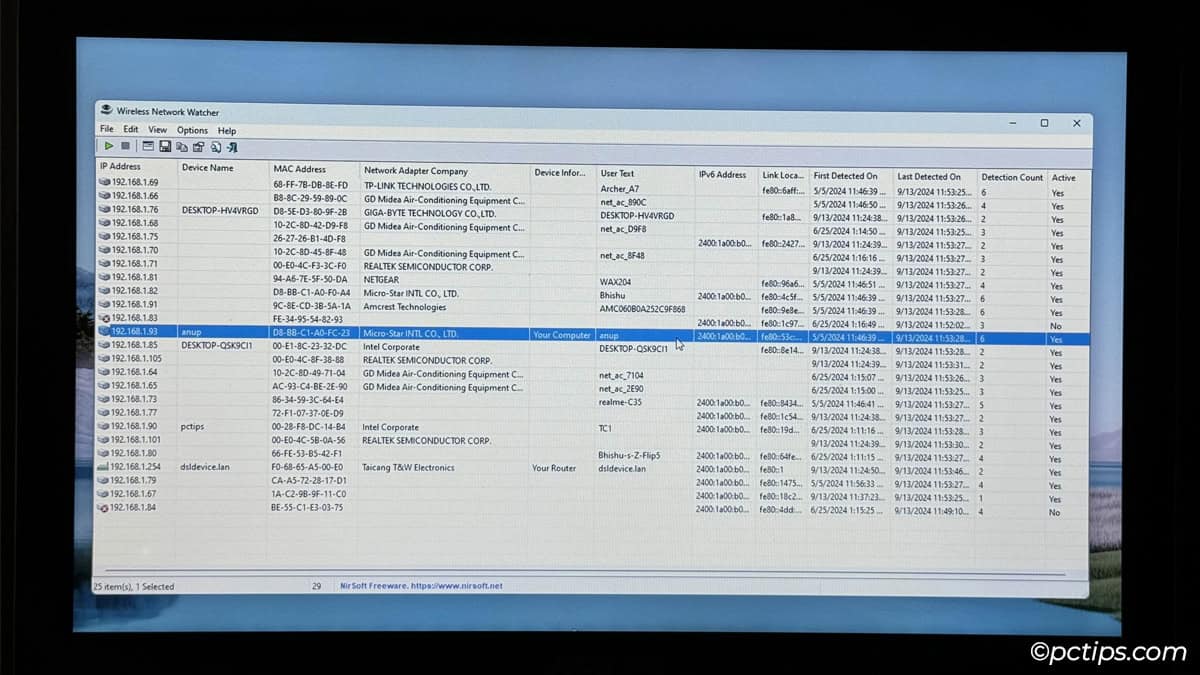Click the Wireless Network Watcher title bar icon

(106, 111)
